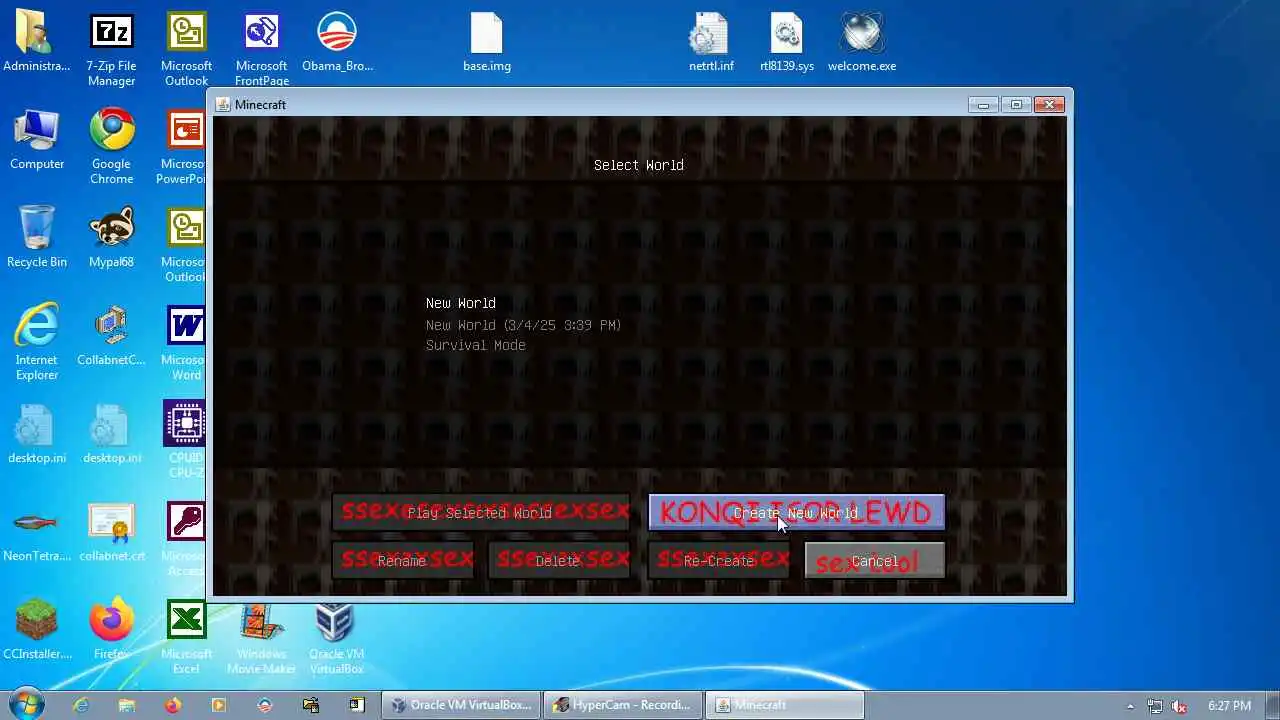Select the welcome.exe desktop icon
1280x720 pixels.
point(862,42)
